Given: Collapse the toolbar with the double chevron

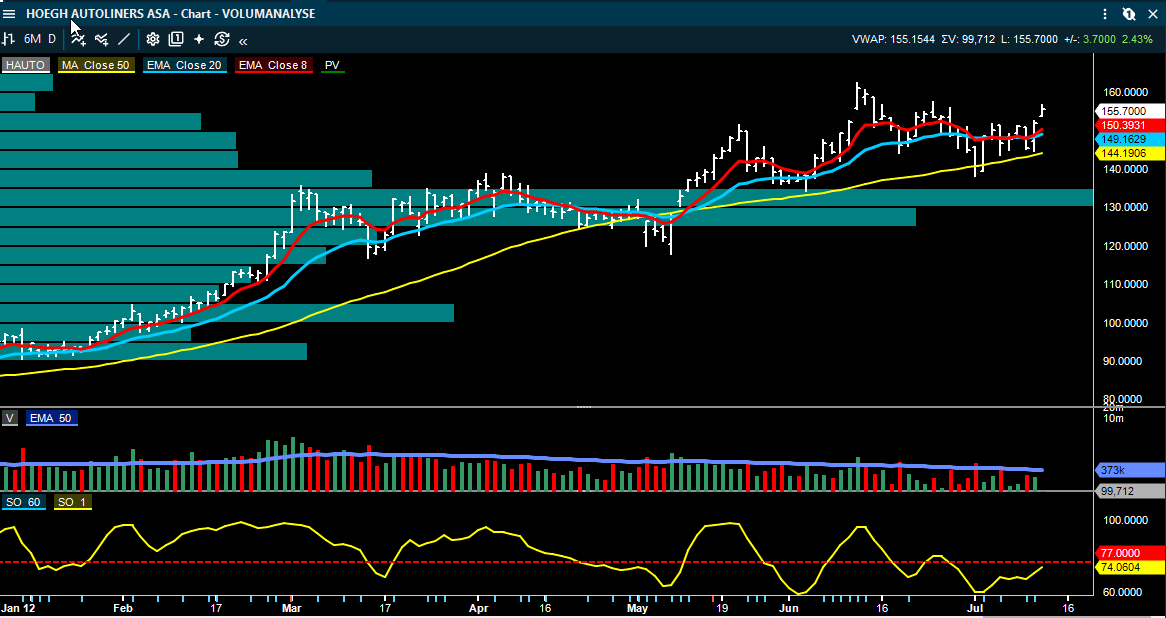Looking at the screenshot, I should (243, 41).
